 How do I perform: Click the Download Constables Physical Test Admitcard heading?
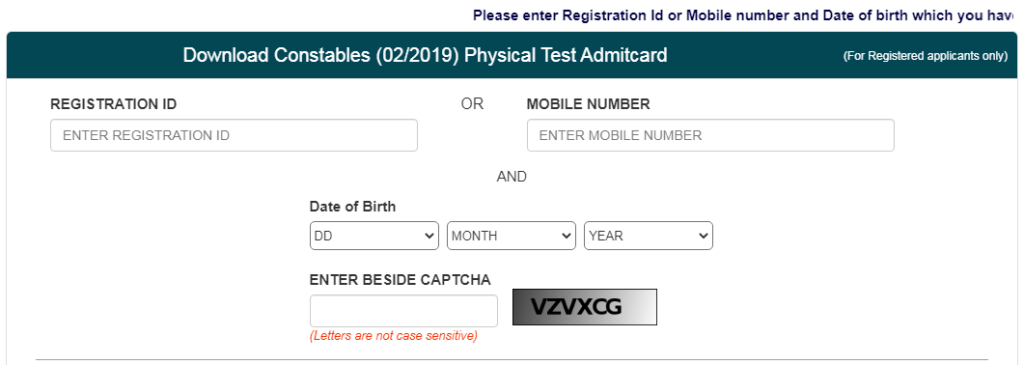click(x=425, y=55)
